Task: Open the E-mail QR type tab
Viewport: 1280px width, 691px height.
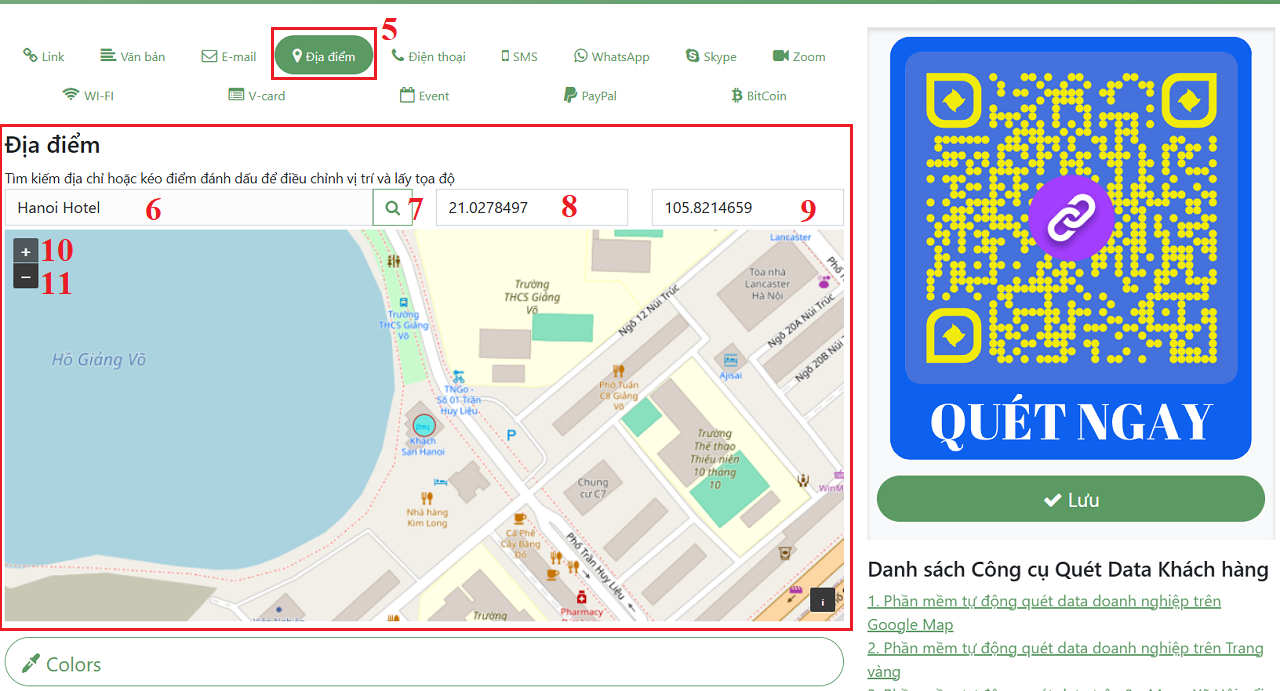Action: tap(229, 57)
